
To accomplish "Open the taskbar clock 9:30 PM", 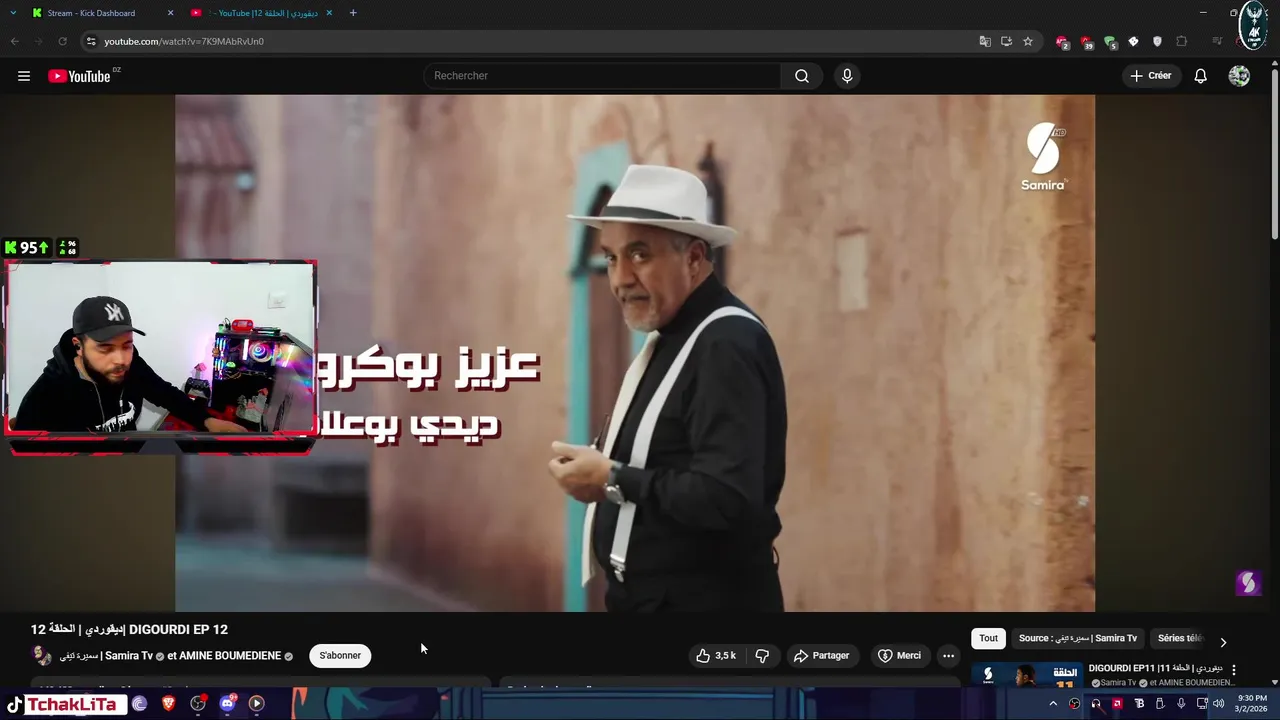I will pos(1252,704).
